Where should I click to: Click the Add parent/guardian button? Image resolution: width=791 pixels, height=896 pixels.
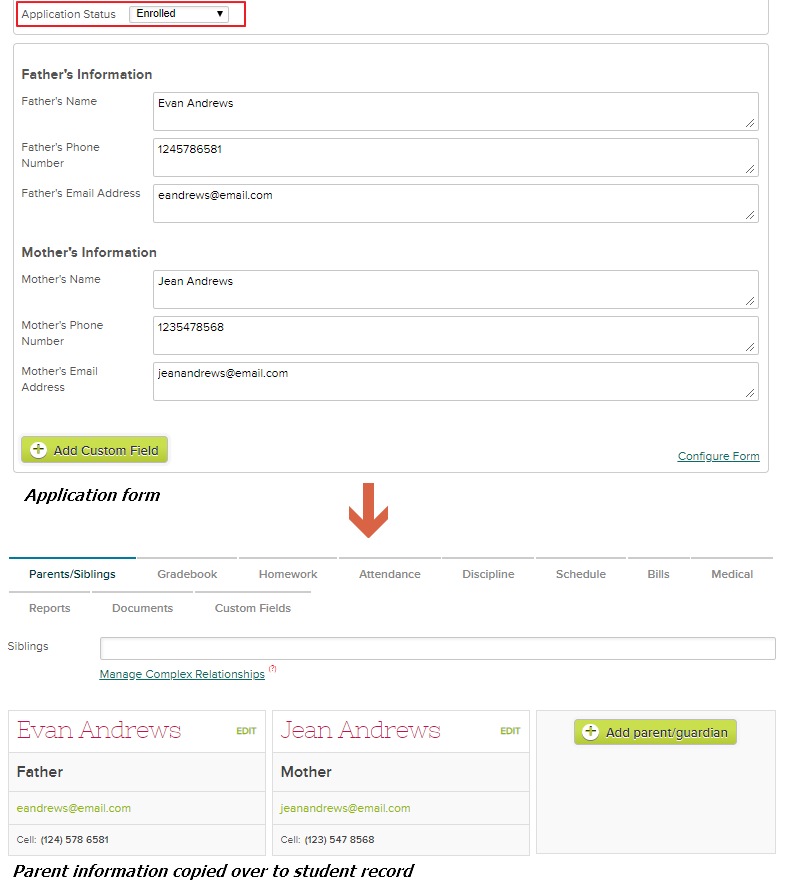[655, 732]
